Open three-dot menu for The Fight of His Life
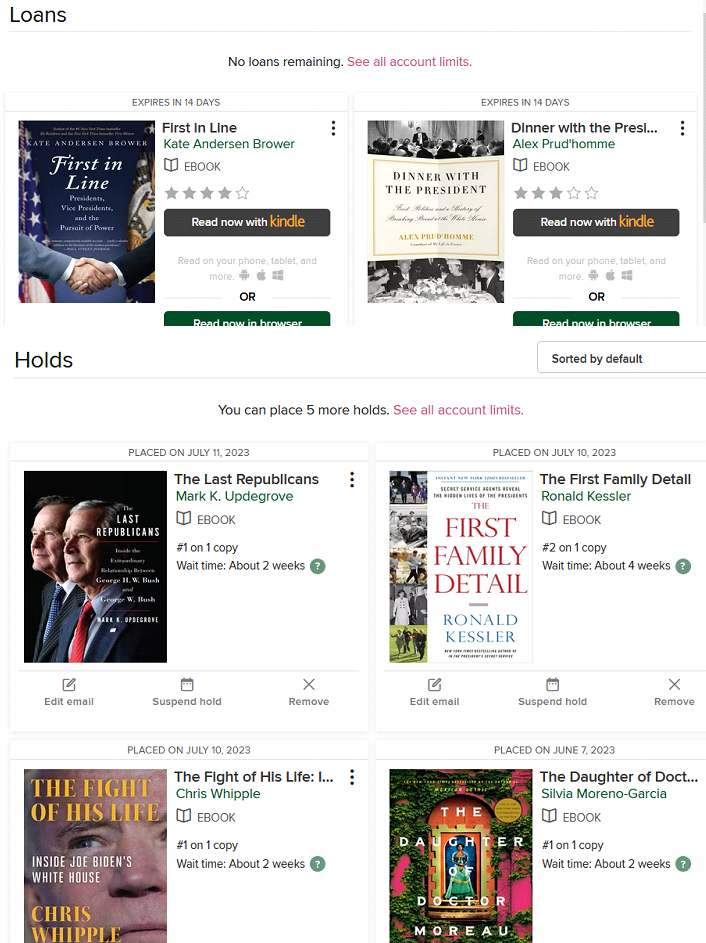 [352, 777]
